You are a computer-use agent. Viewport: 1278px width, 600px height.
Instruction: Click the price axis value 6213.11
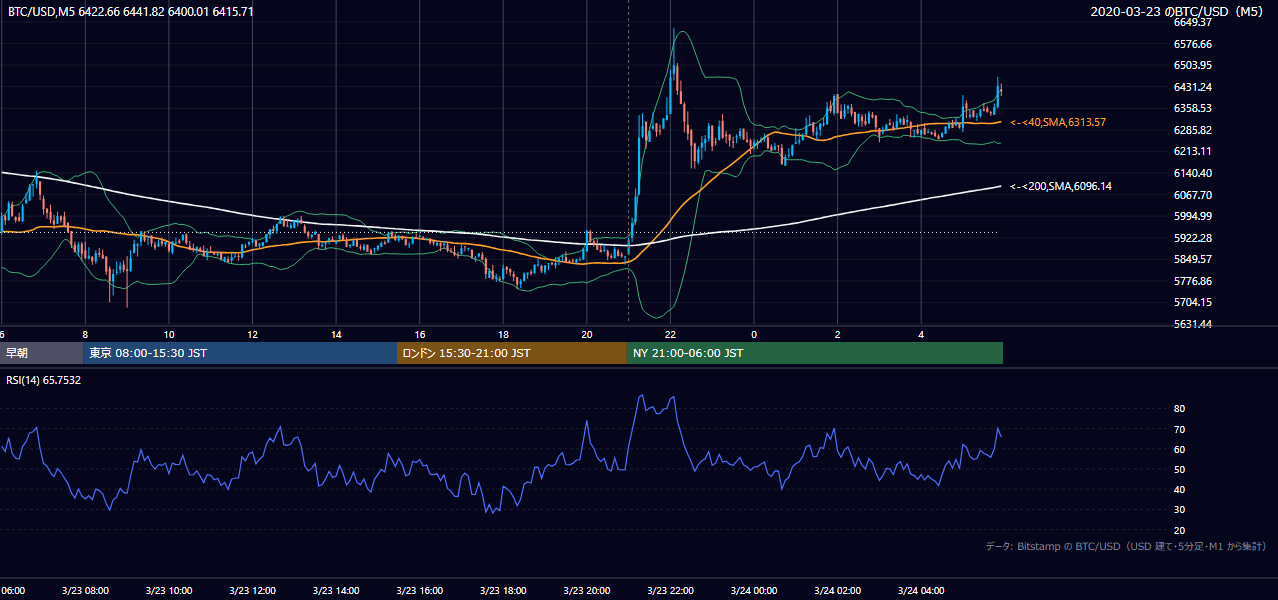click(x=1193, y=151)
